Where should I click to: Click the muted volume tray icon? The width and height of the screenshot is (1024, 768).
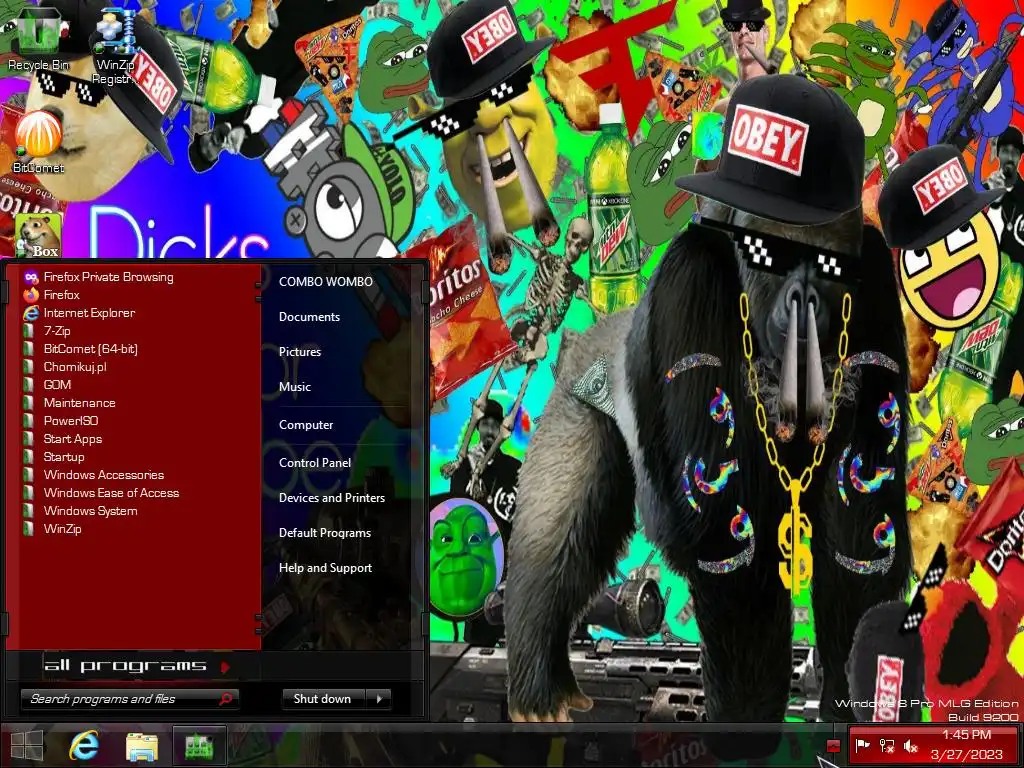(x=911, y=745)
